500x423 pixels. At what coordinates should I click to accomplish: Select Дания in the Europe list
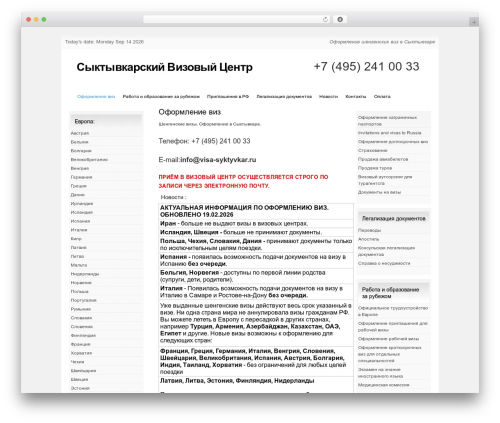pos(77,195)
